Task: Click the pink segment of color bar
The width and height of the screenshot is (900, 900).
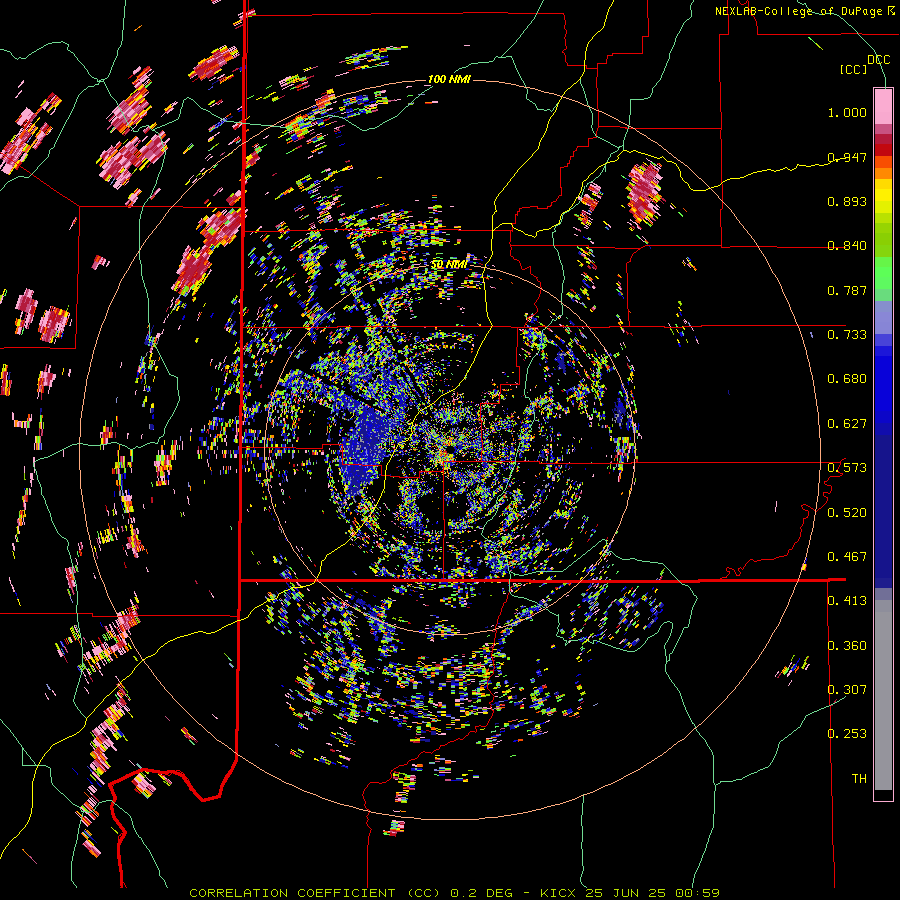Action: pyautogui.click(x=883, y=106)
